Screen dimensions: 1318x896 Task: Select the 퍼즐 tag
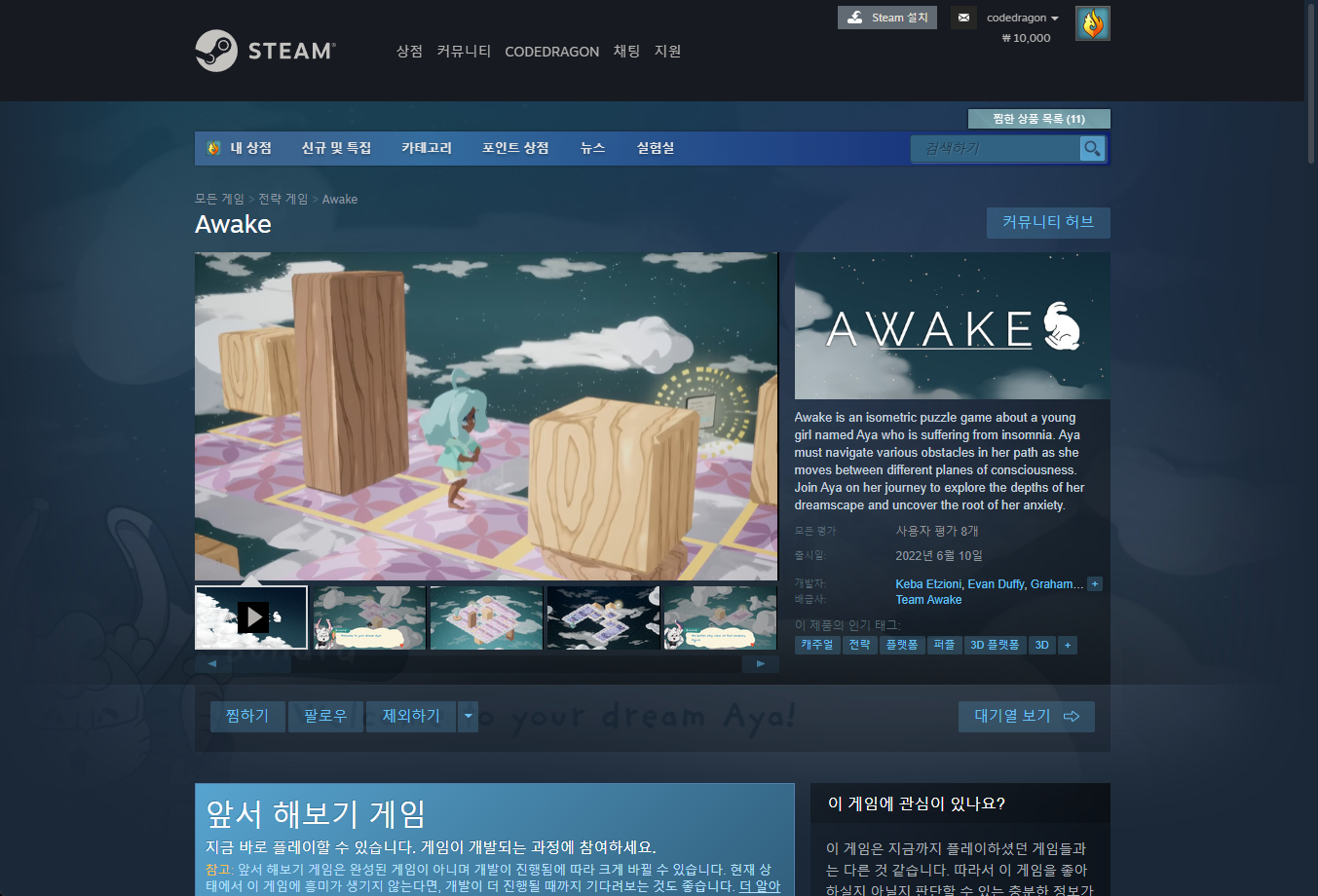(944, 645)
